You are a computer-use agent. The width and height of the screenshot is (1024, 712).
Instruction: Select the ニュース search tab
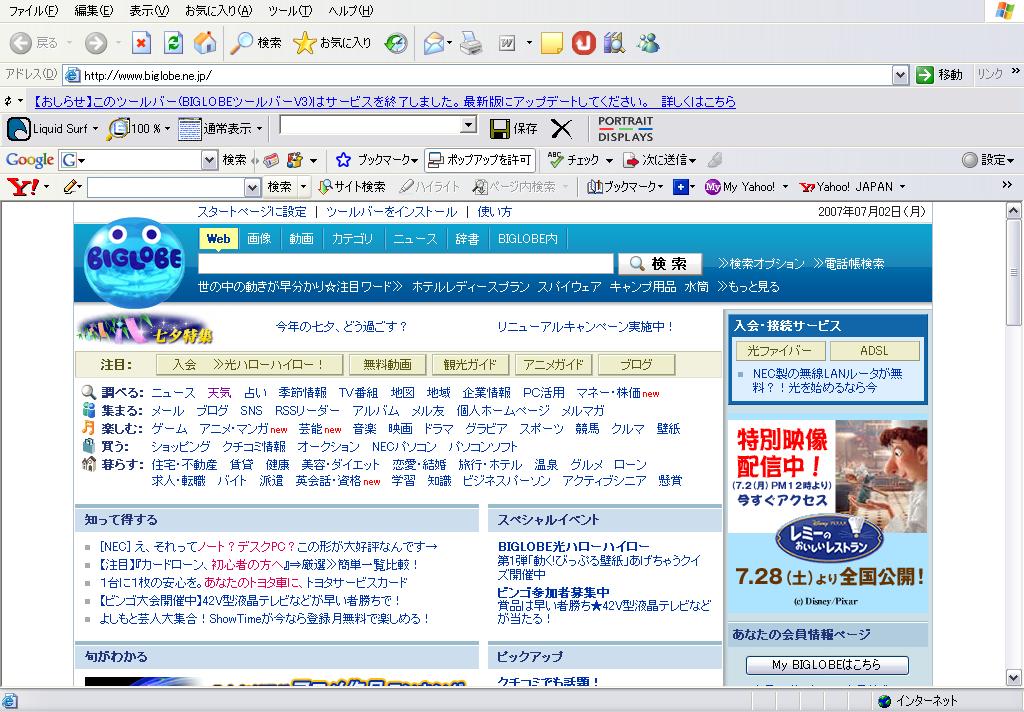[415, 239]
